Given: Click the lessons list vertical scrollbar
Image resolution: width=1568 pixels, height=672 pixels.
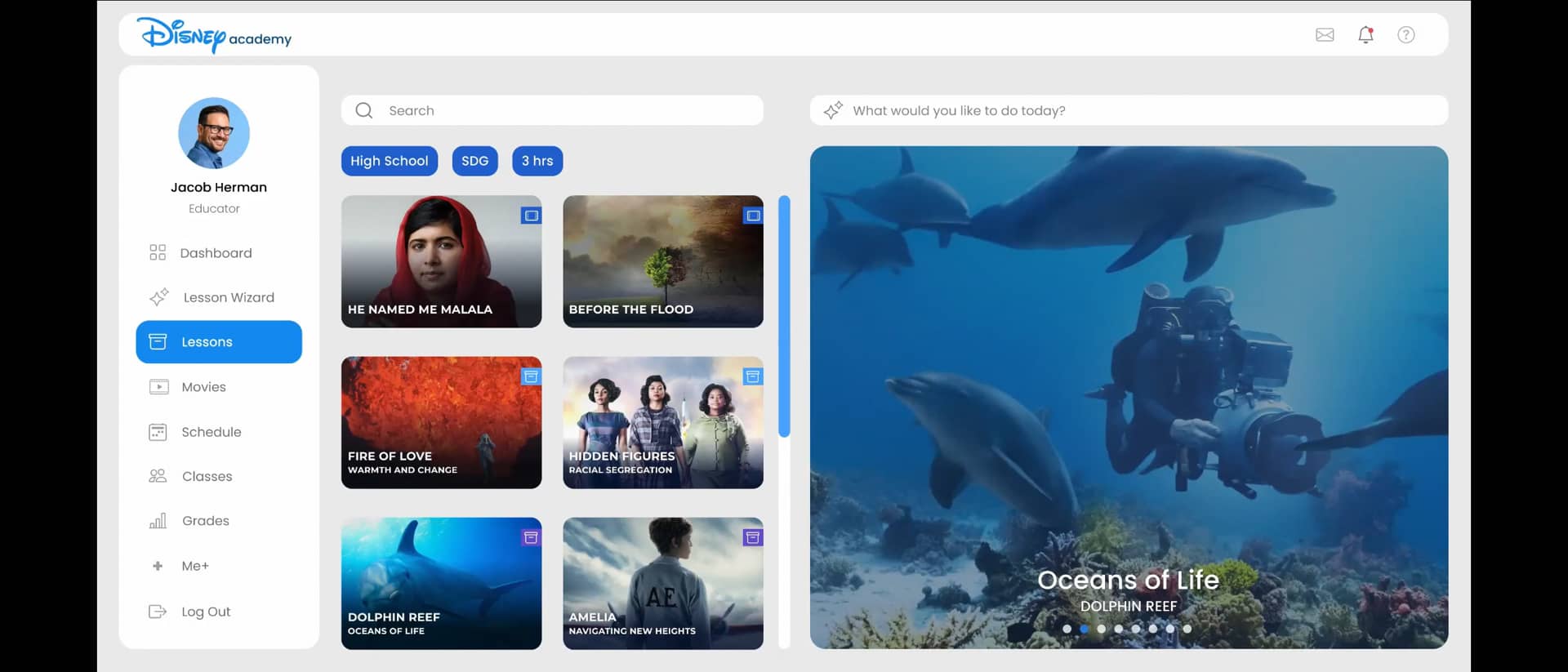Looking at the screenshot, I should 784,316.
